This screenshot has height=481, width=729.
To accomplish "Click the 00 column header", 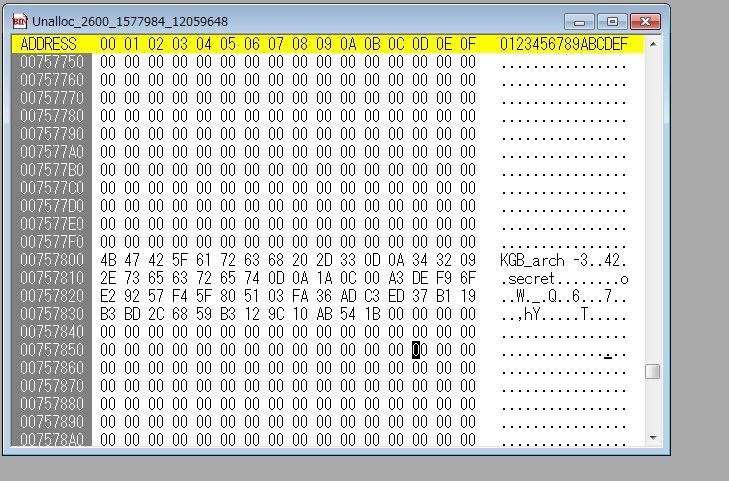I will point(108,44).
